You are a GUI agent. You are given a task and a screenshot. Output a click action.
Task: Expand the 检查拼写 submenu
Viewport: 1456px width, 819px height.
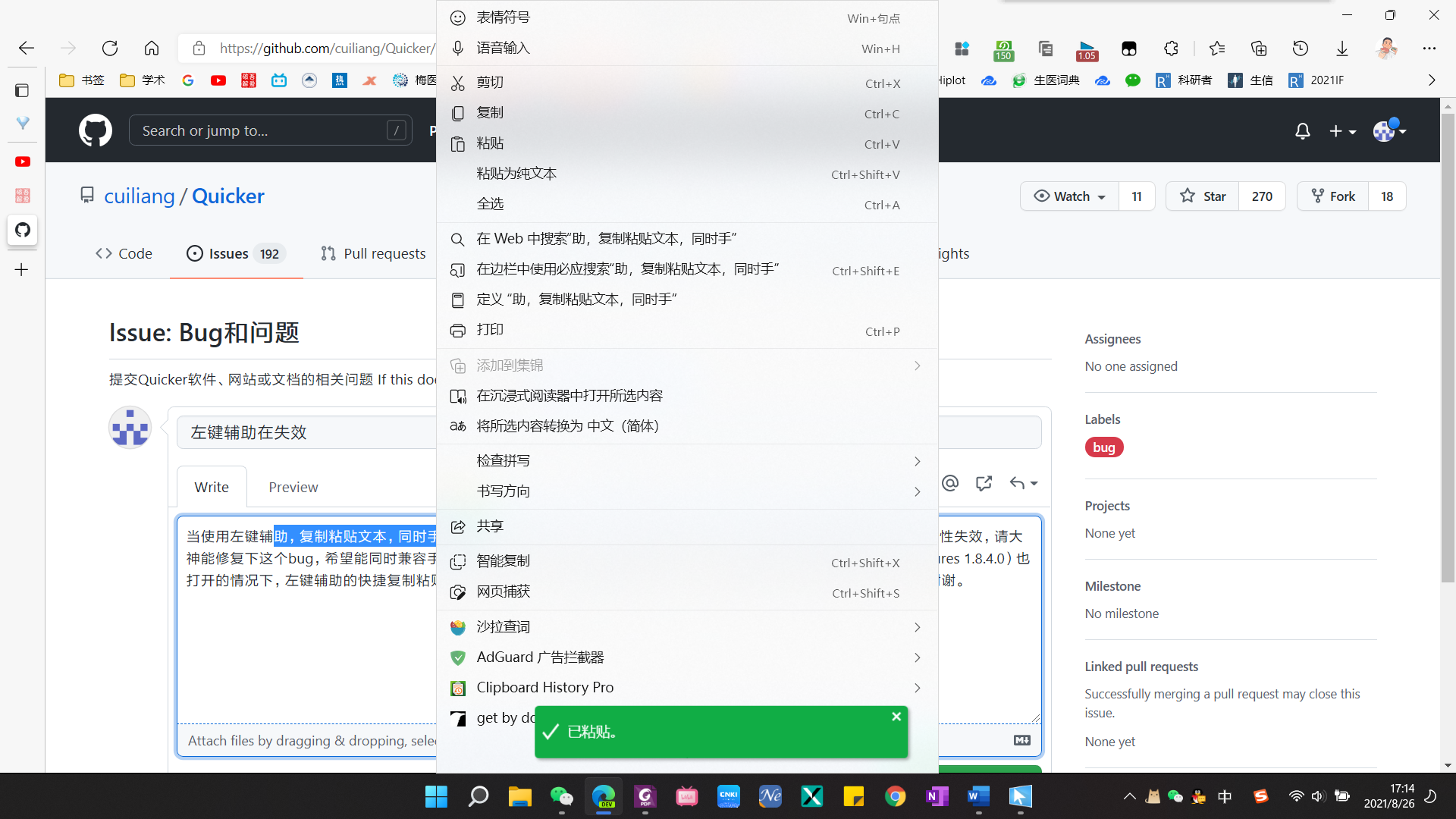tap(687, 461)
